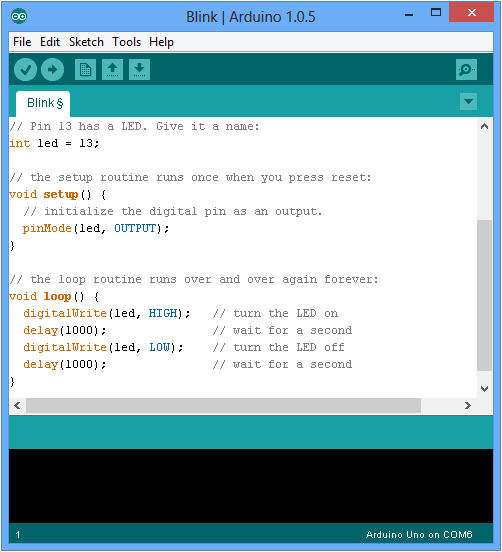
Task: Create a new sketch with the New icon
Action: point(86,70)
